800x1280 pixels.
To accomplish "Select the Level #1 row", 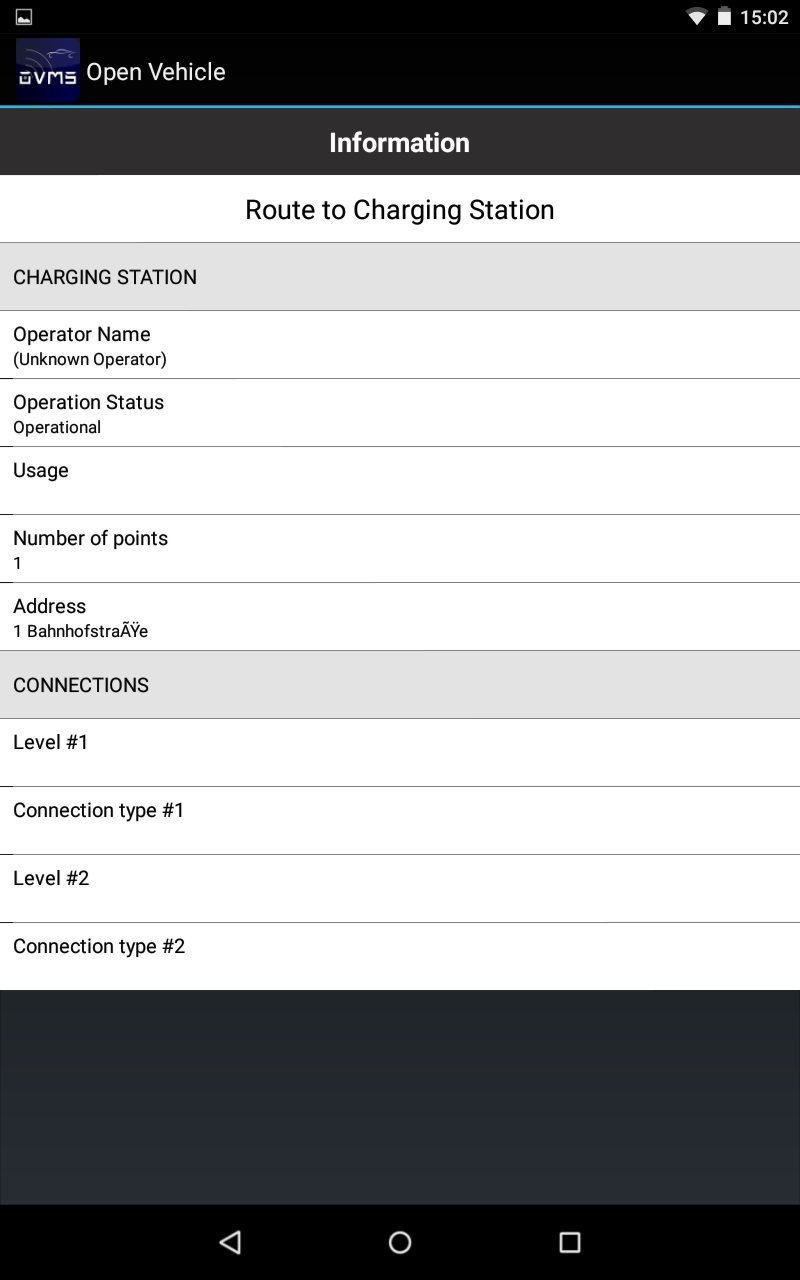I will pos(400,753).
